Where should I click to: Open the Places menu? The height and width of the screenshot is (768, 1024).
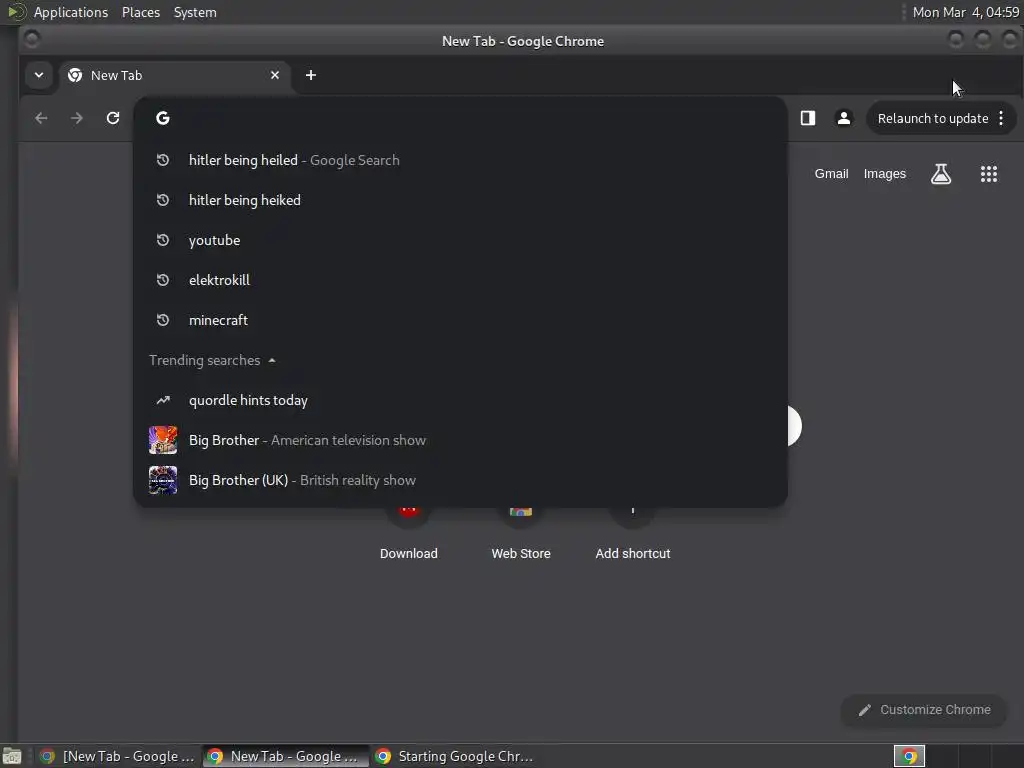[x=141, y=12]
